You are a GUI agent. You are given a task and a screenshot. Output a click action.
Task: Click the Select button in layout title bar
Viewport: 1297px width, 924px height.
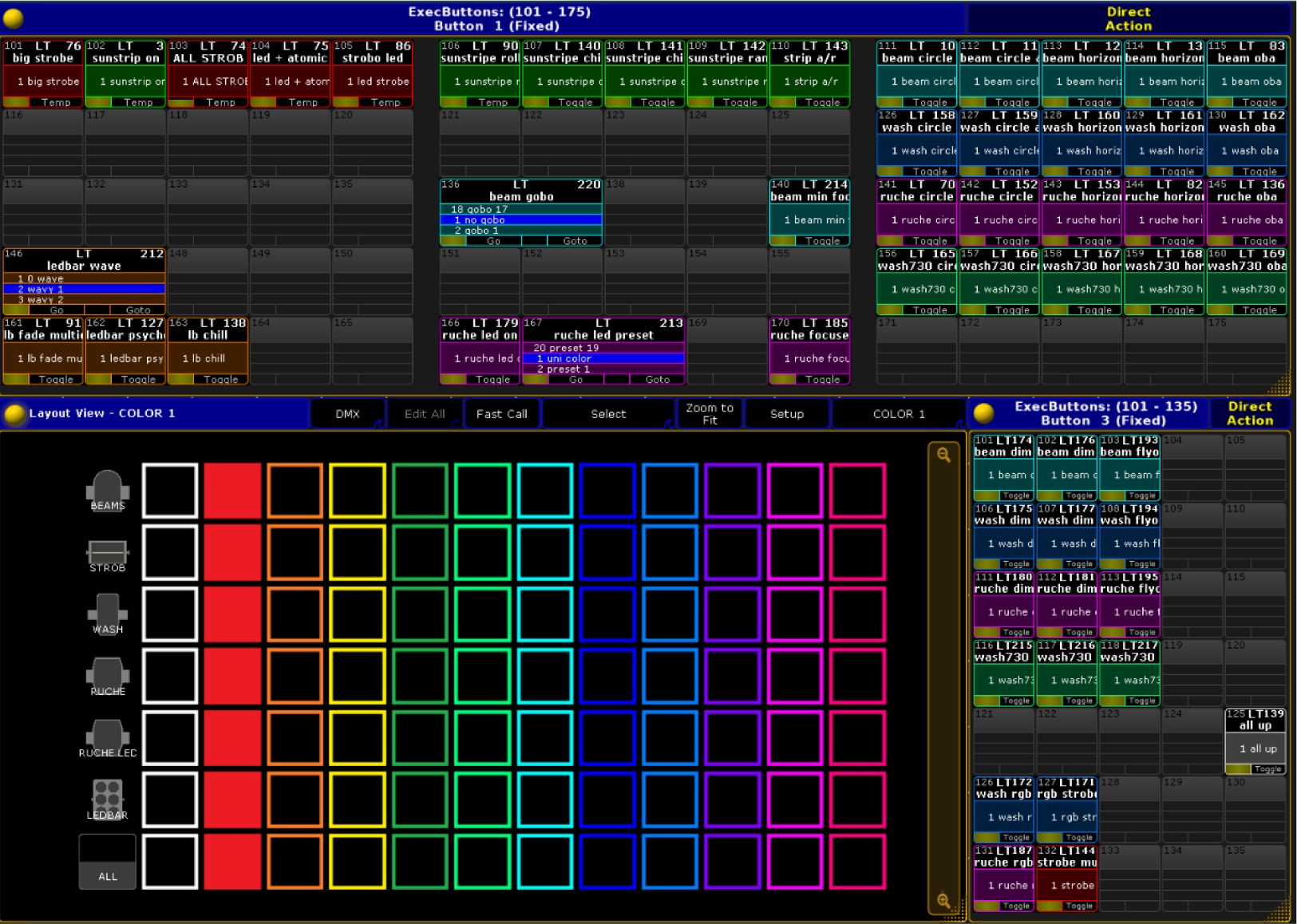(608, 413)
